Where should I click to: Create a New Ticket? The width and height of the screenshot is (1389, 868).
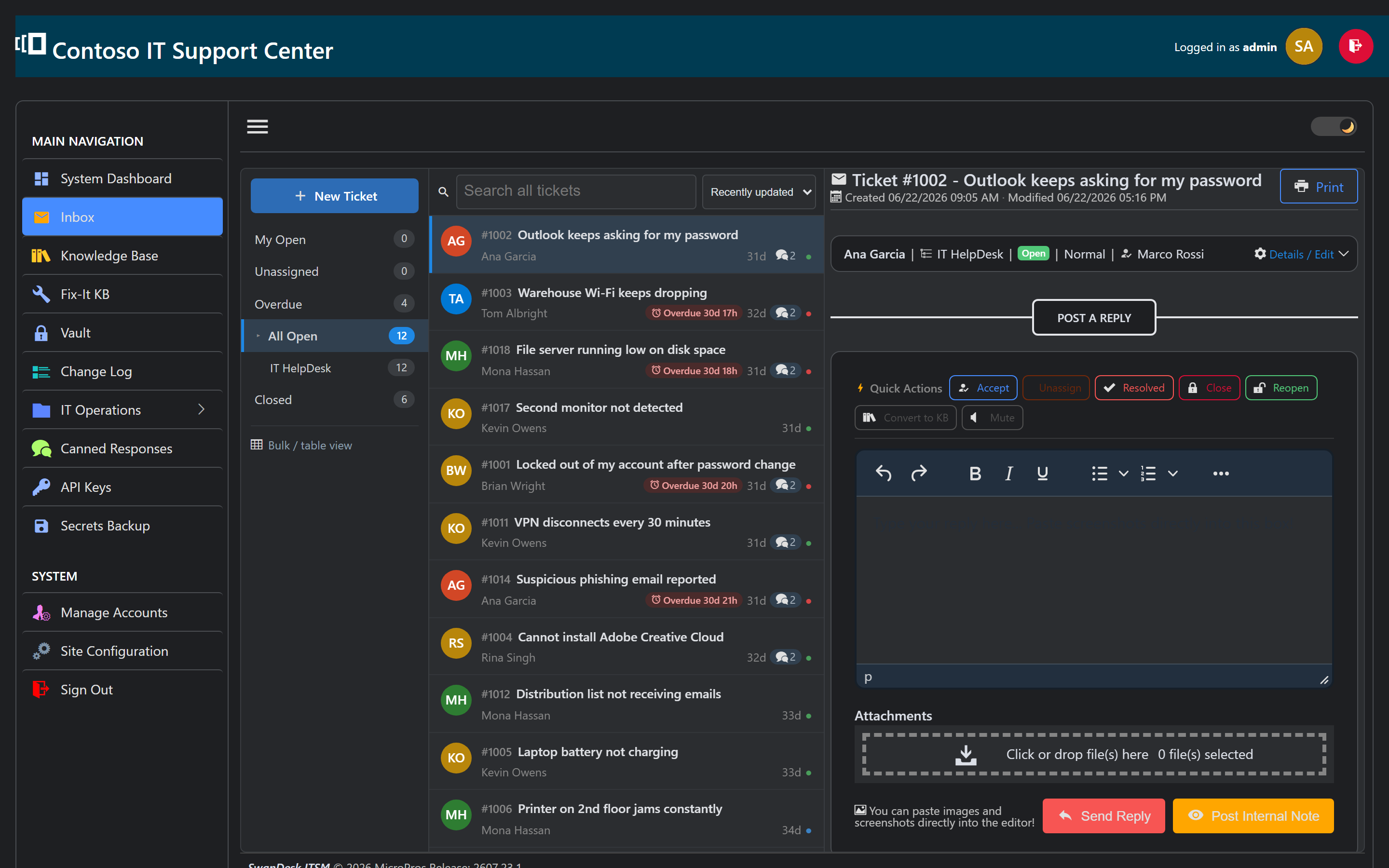point(335,196)
